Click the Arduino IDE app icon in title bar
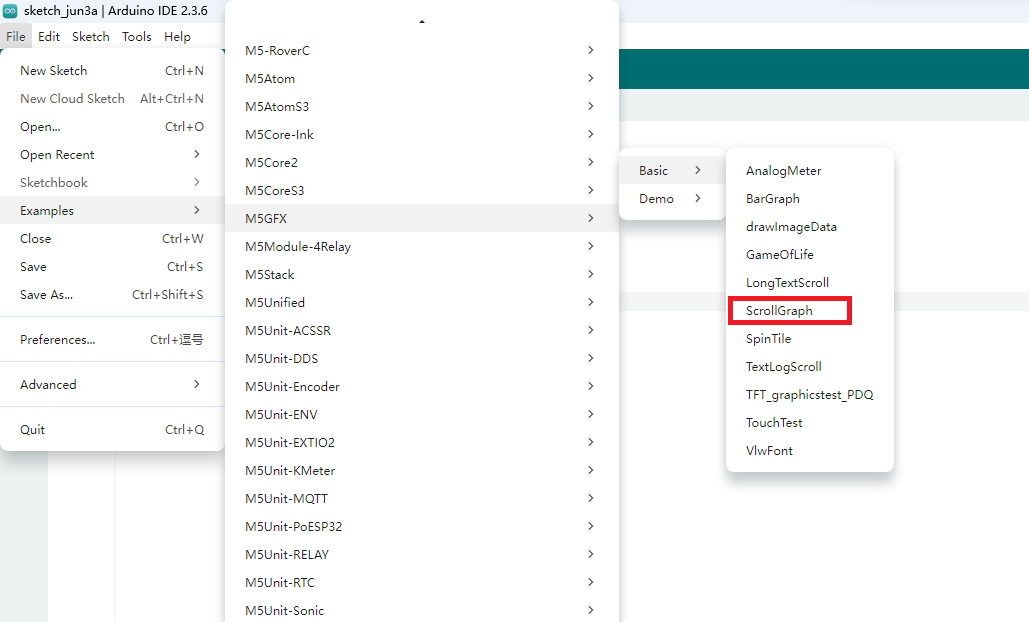The width and height of the screenshot is (1029, 622). (10, 10)
